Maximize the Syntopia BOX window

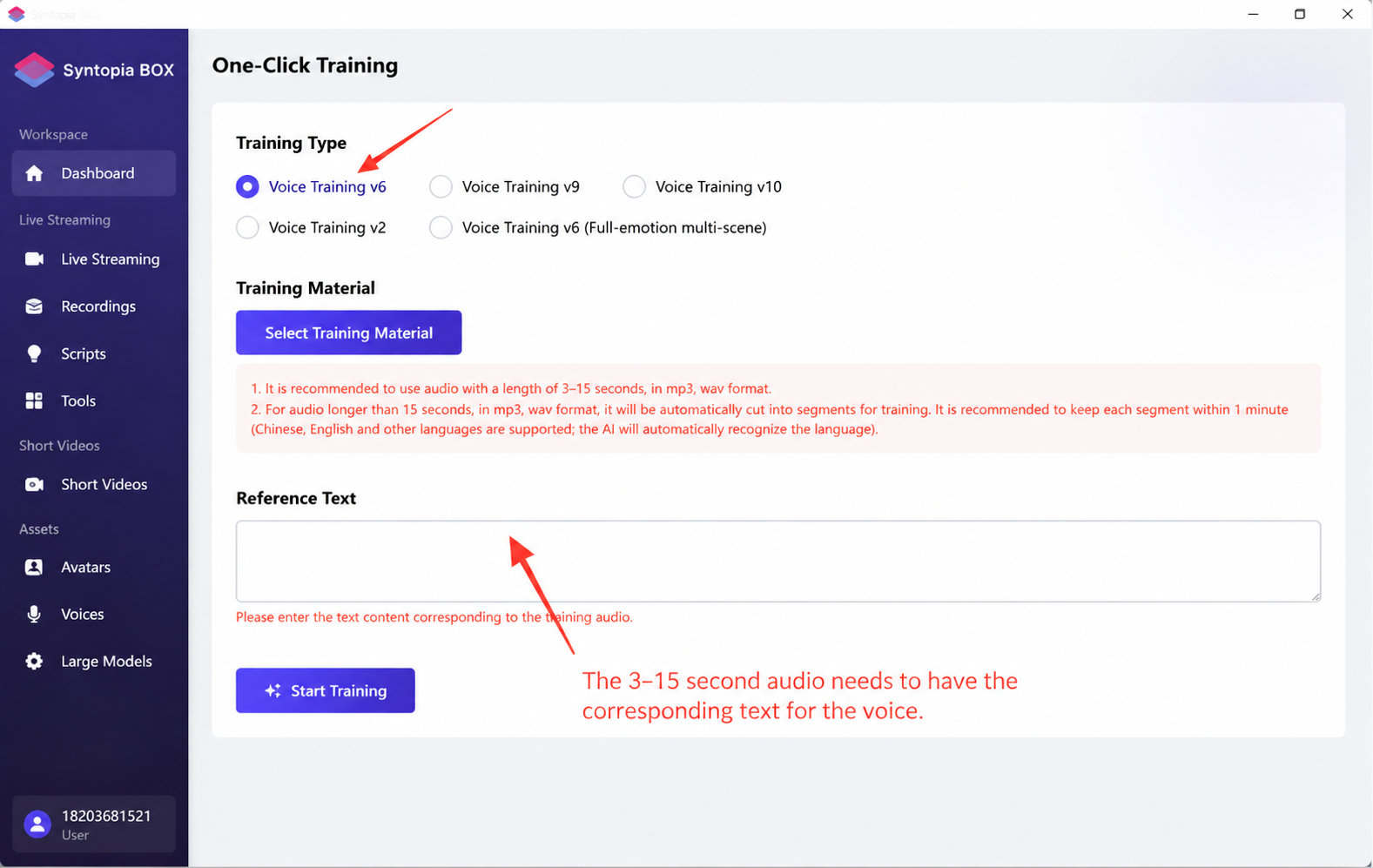click(x=1300, y=14)
